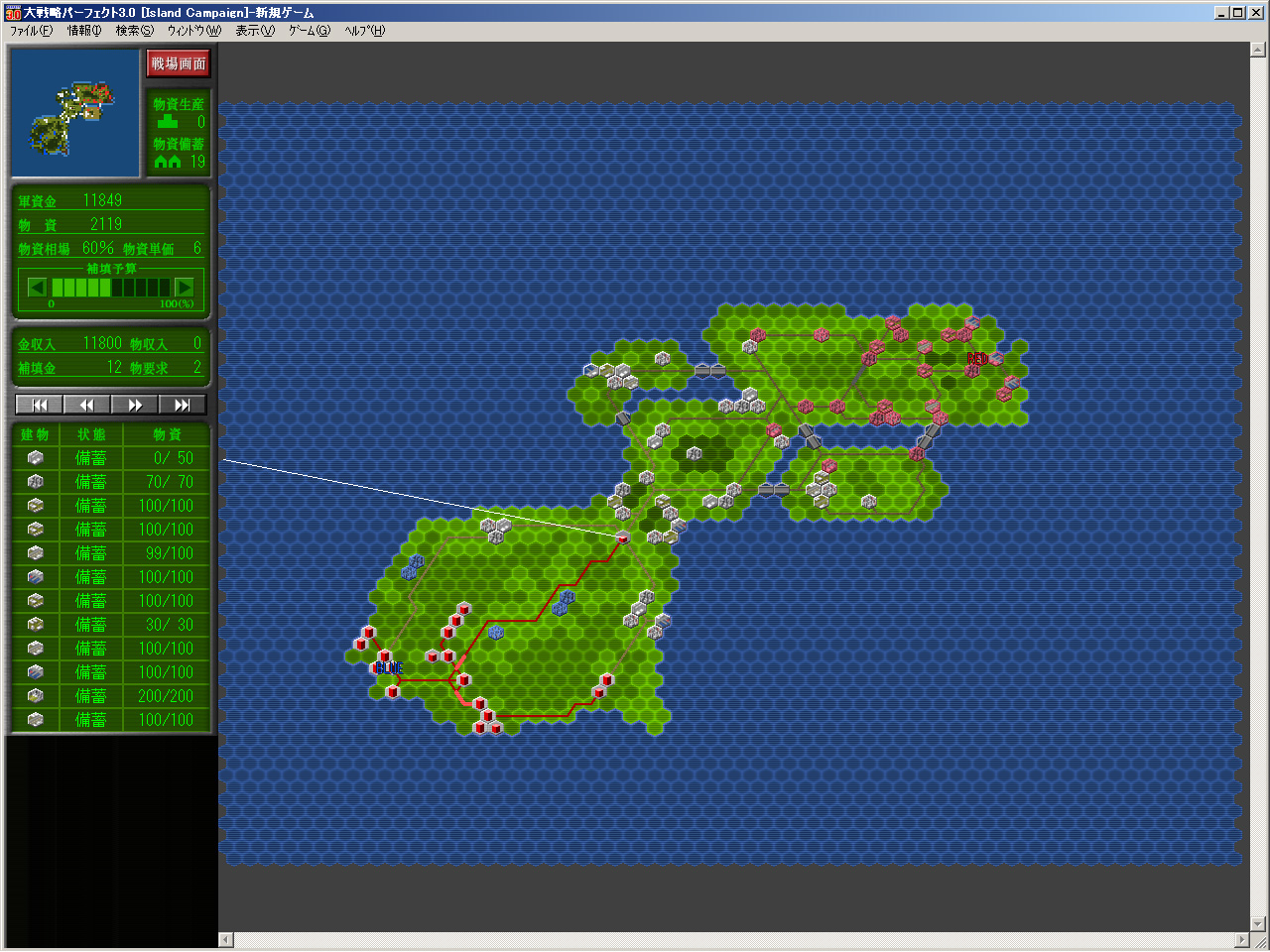Click the 金収入 value 11800
This screenshot has width=1270, height=952.
(102, 343)
